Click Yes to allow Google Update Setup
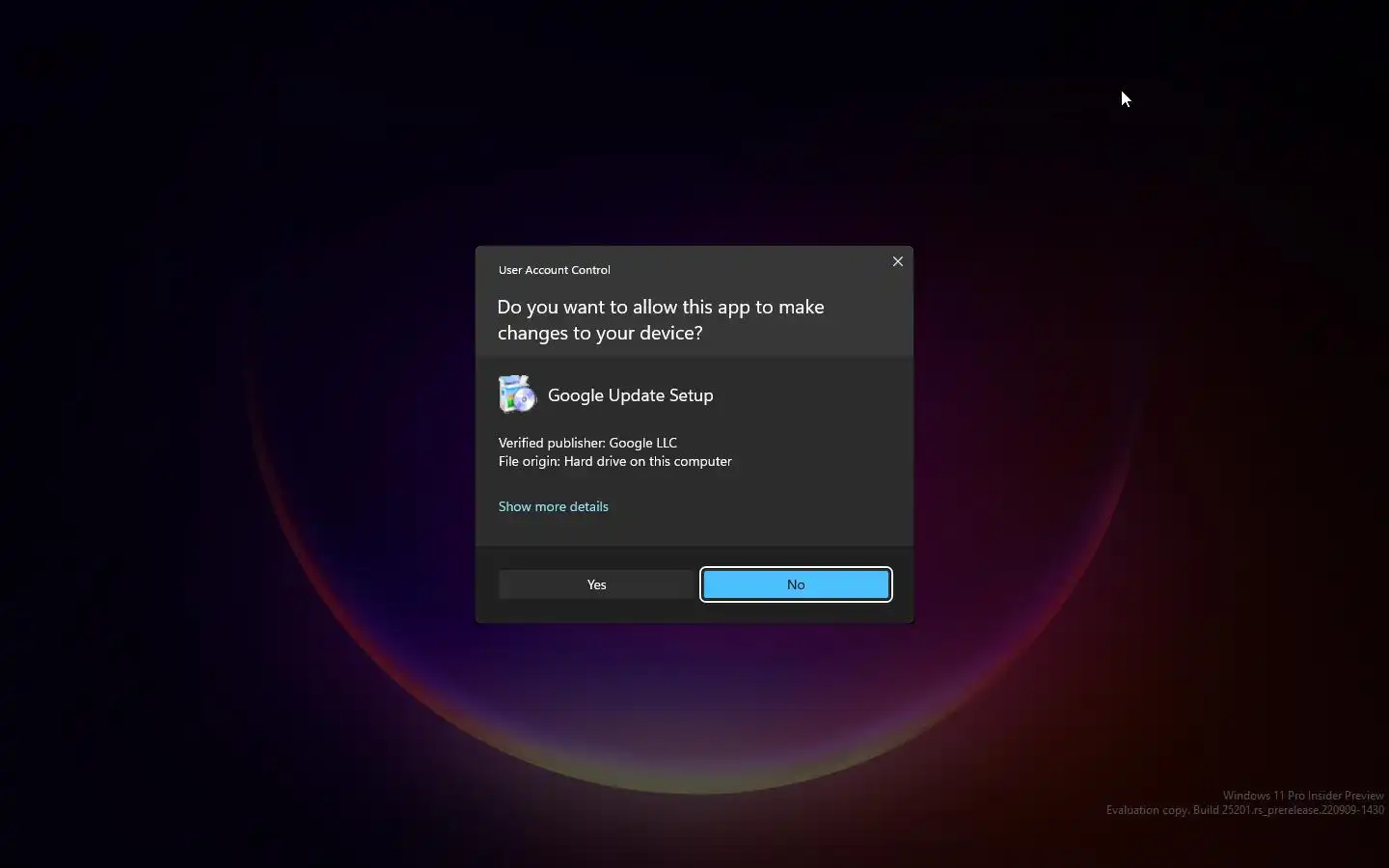Screen dimensions: 1389x868 (596, 584)
